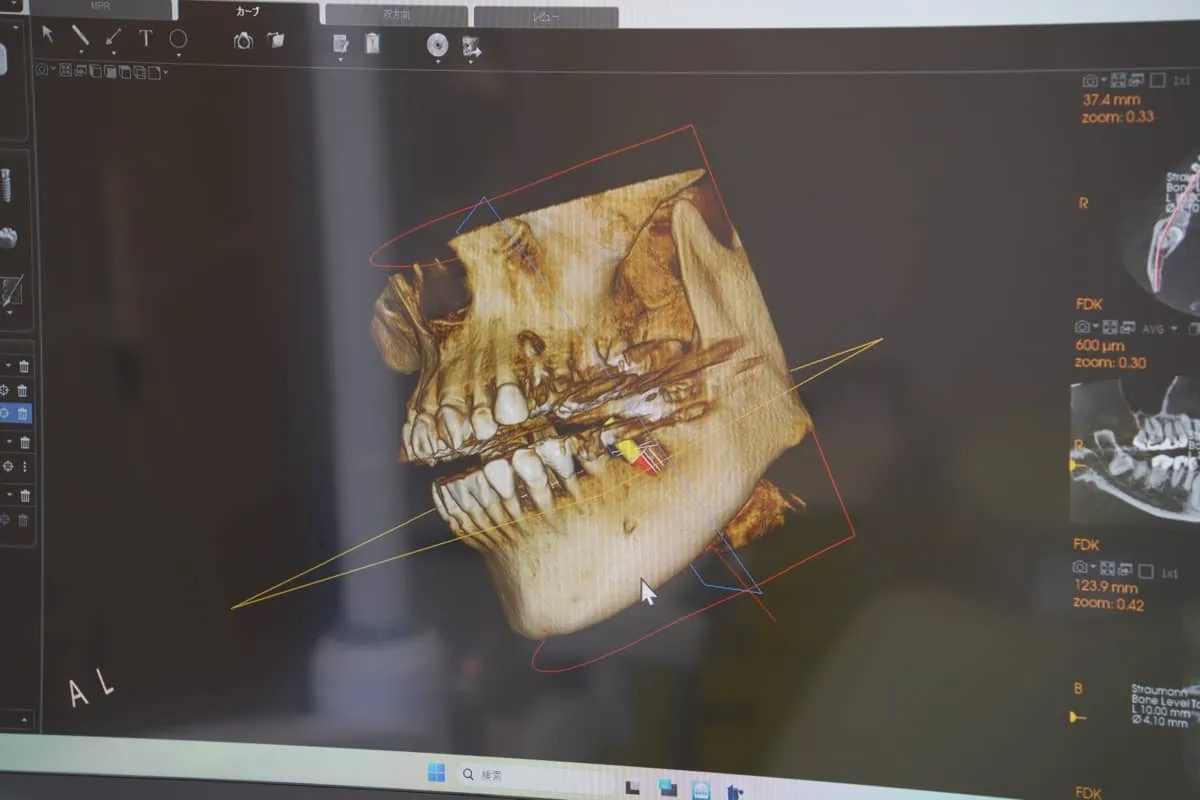Open the snapshot folder icon beside the camera
Screen dimensions: 1200x800
pos(276,40)
